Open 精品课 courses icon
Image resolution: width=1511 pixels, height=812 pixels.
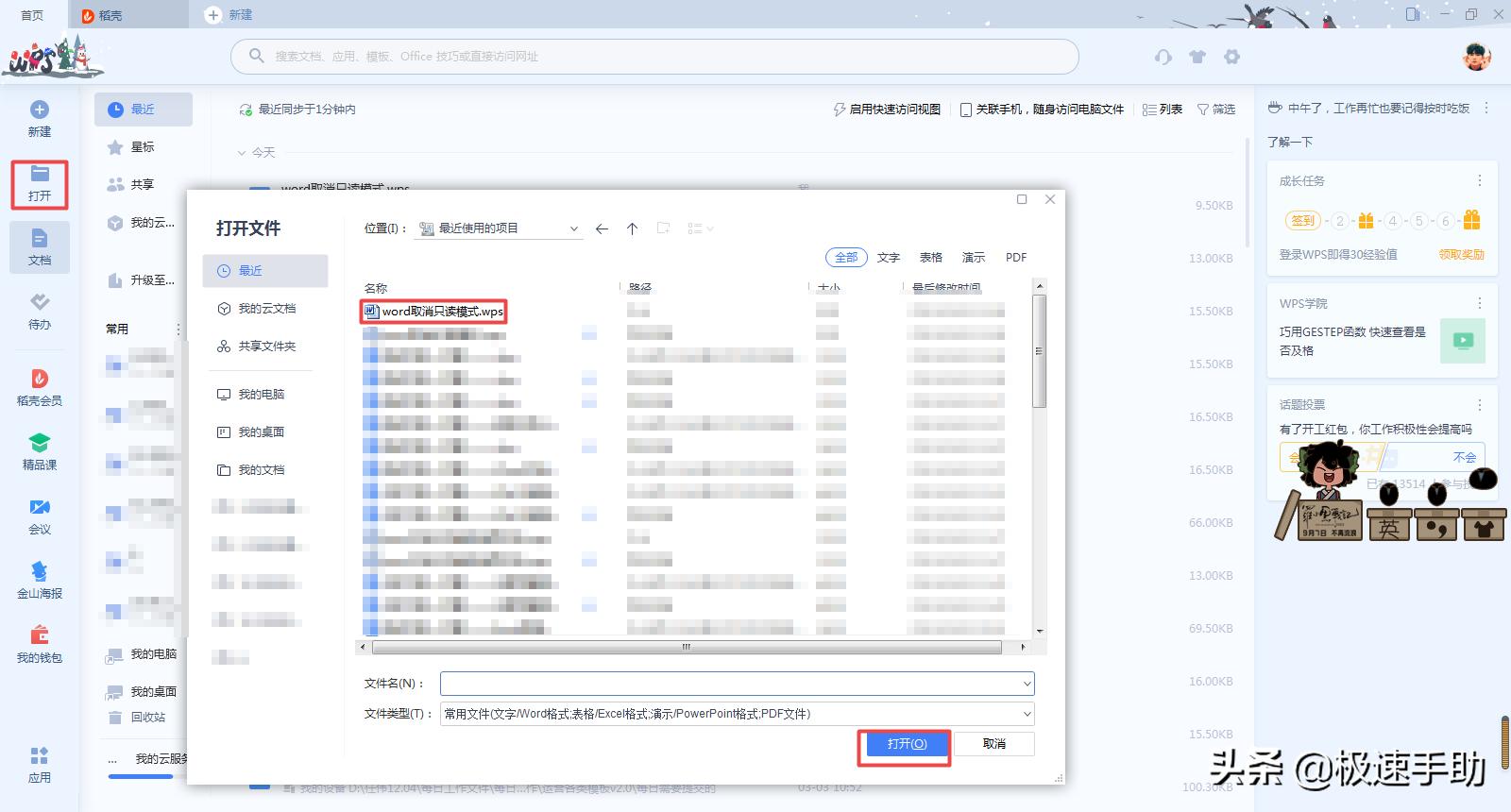click(40, 443)
